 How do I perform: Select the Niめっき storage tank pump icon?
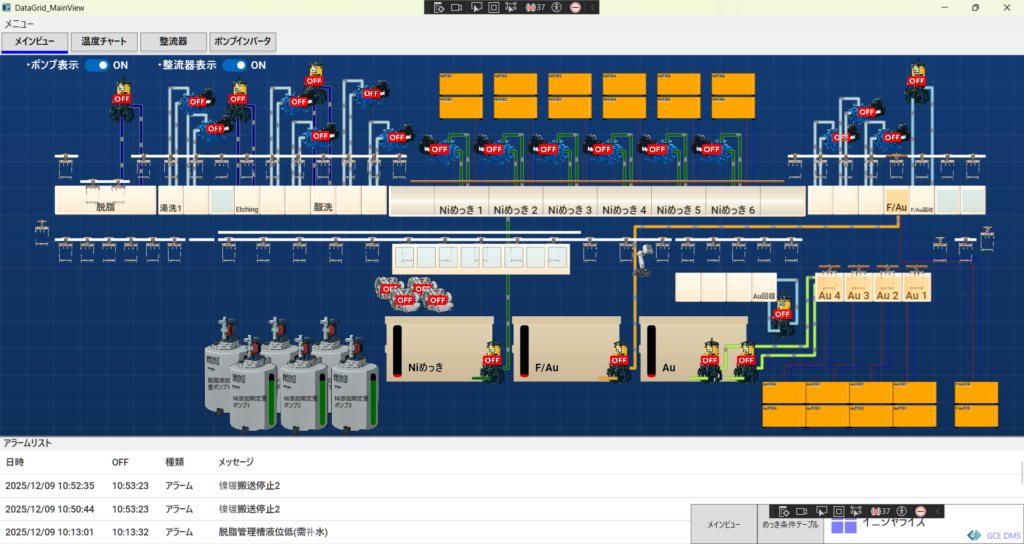pos(492,363)
